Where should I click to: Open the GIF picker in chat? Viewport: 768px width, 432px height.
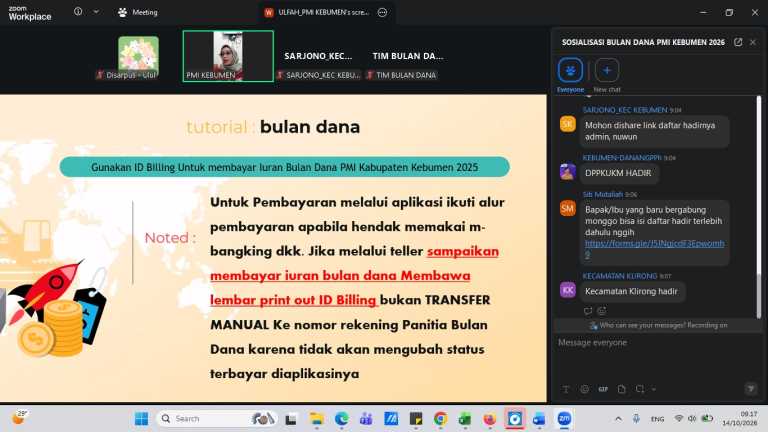(x=603, y=389)
